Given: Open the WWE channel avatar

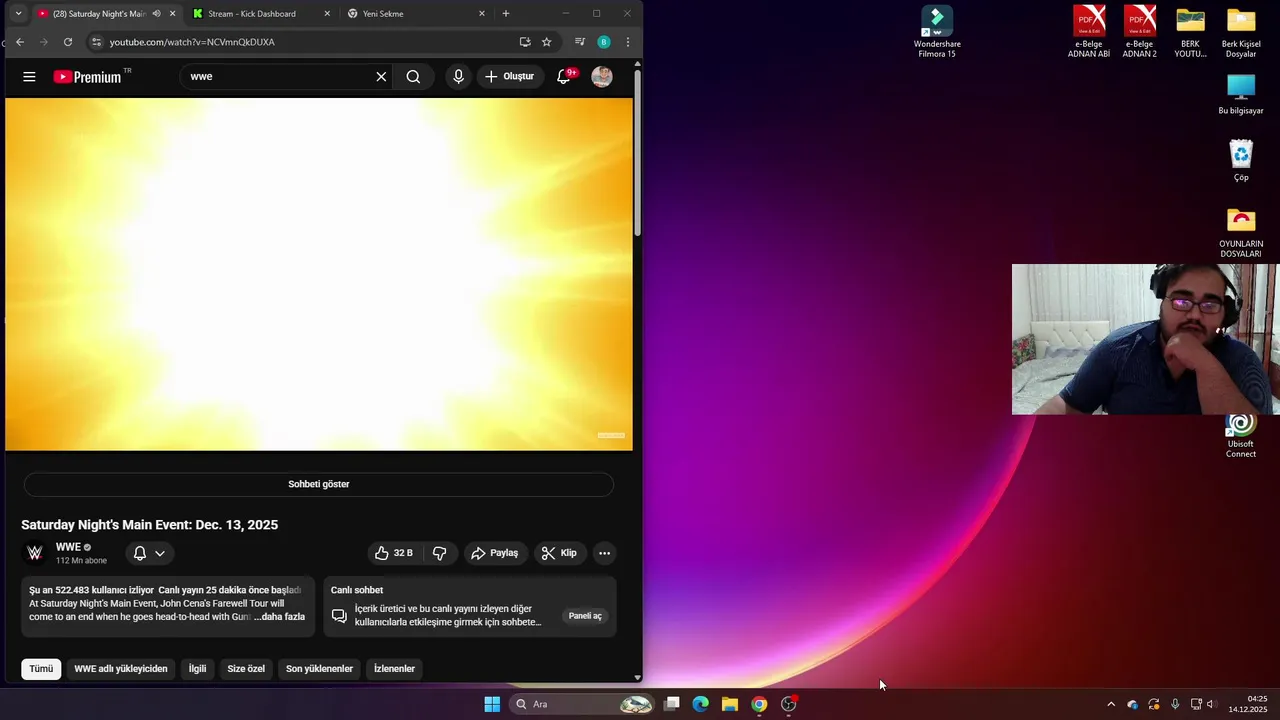Looking at the screenshot, I should [35, 553].
